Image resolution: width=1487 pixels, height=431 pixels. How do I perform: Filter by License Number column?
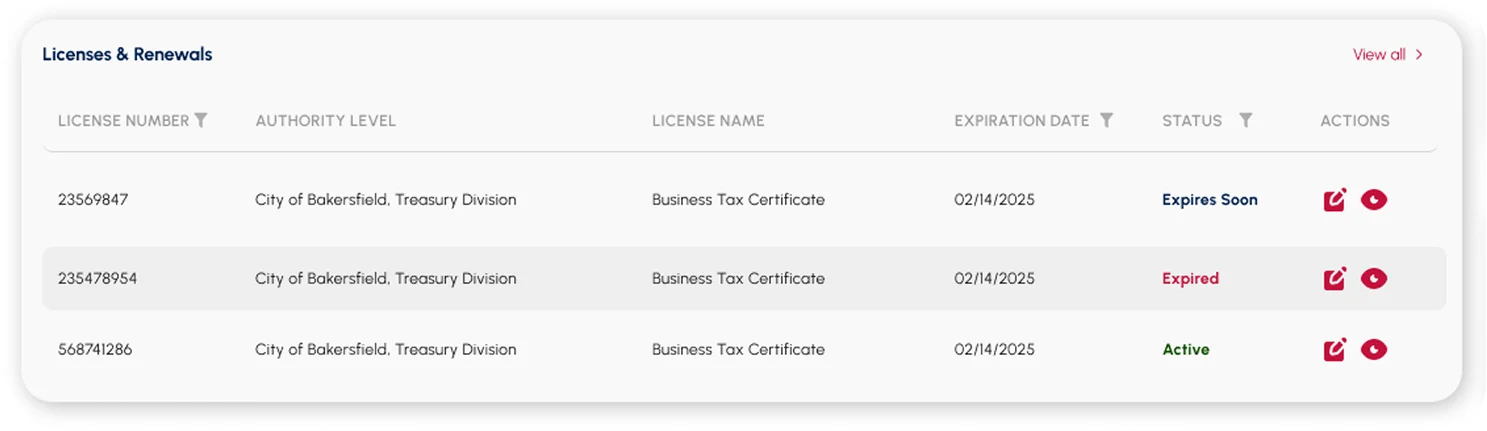click(201, 121)
